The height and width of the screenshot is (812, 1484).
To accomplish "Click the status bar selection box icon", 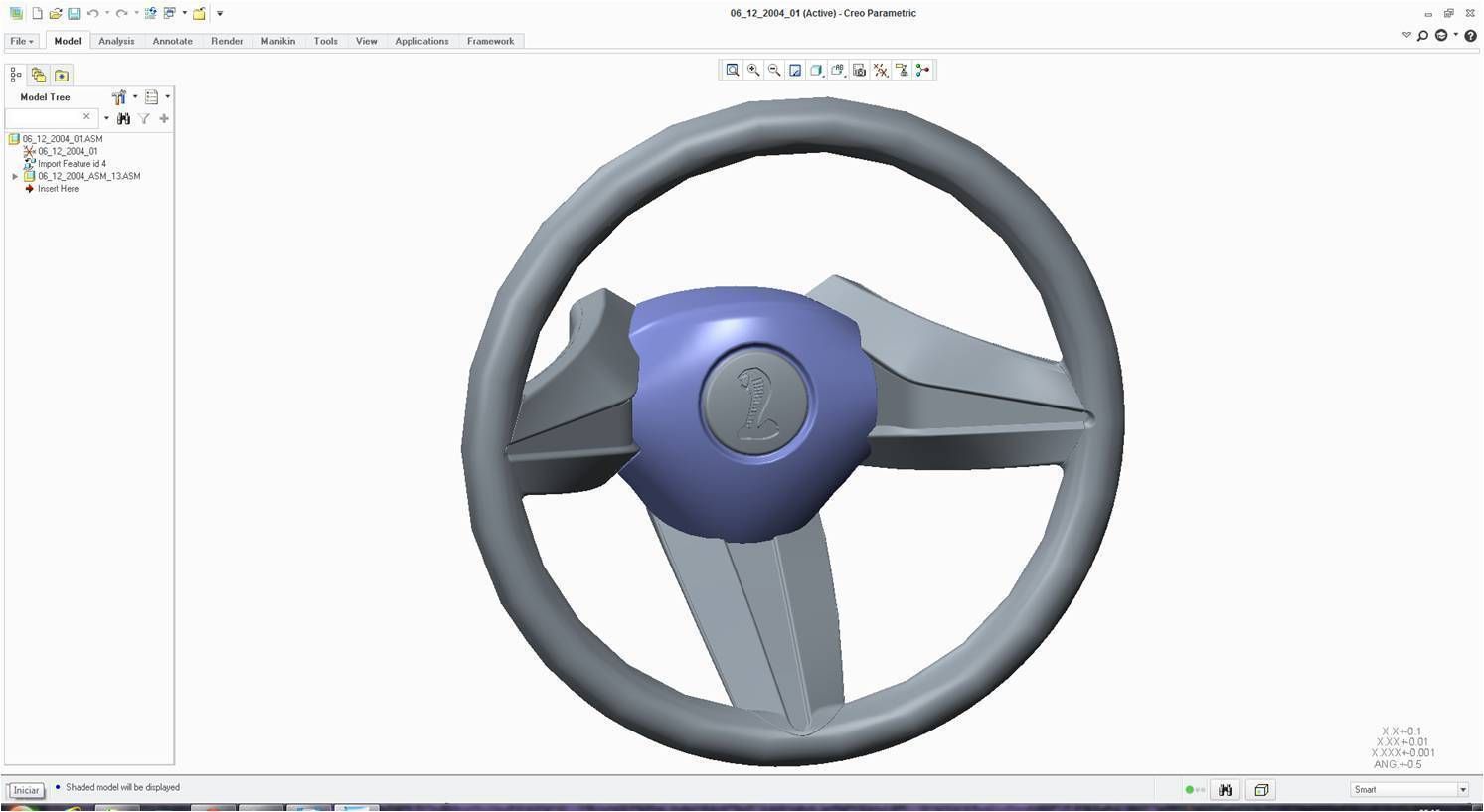I will click(1261, 790).
